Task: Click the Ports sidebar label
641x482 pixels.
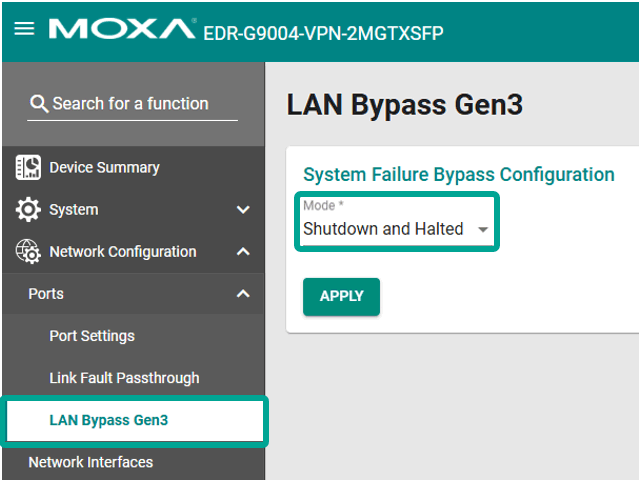Action: 46,294
